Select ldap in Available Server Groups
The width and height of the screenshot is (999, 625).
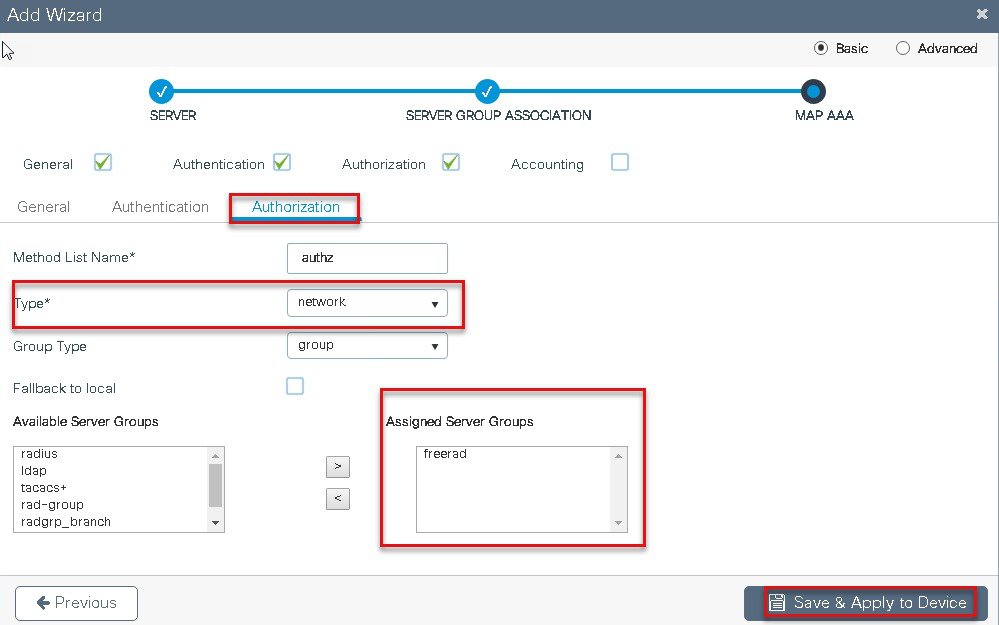tap(34, 471)
